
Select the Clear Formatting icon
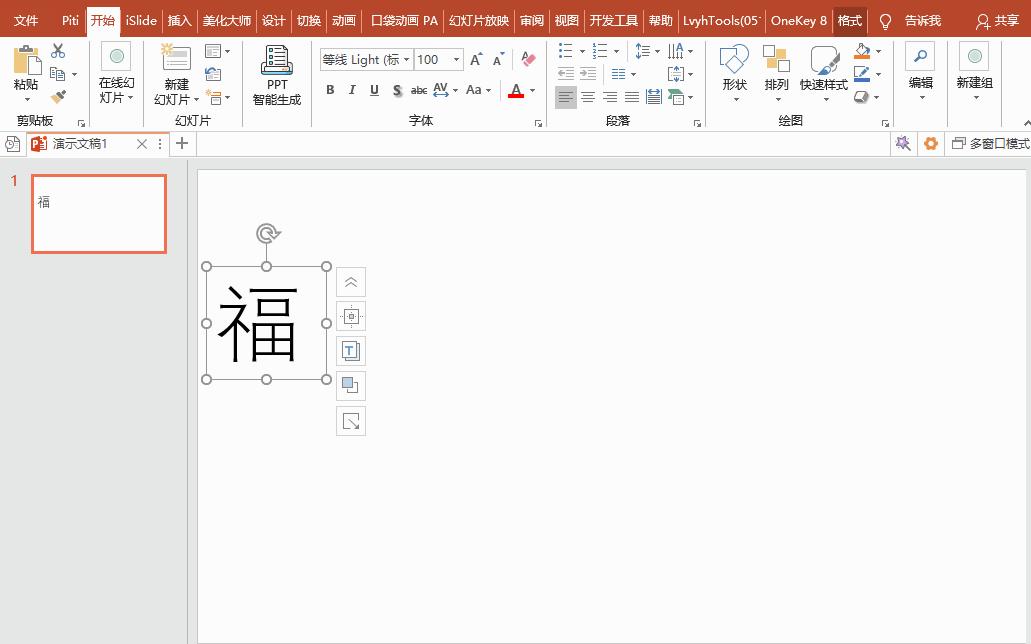[527, 60]
